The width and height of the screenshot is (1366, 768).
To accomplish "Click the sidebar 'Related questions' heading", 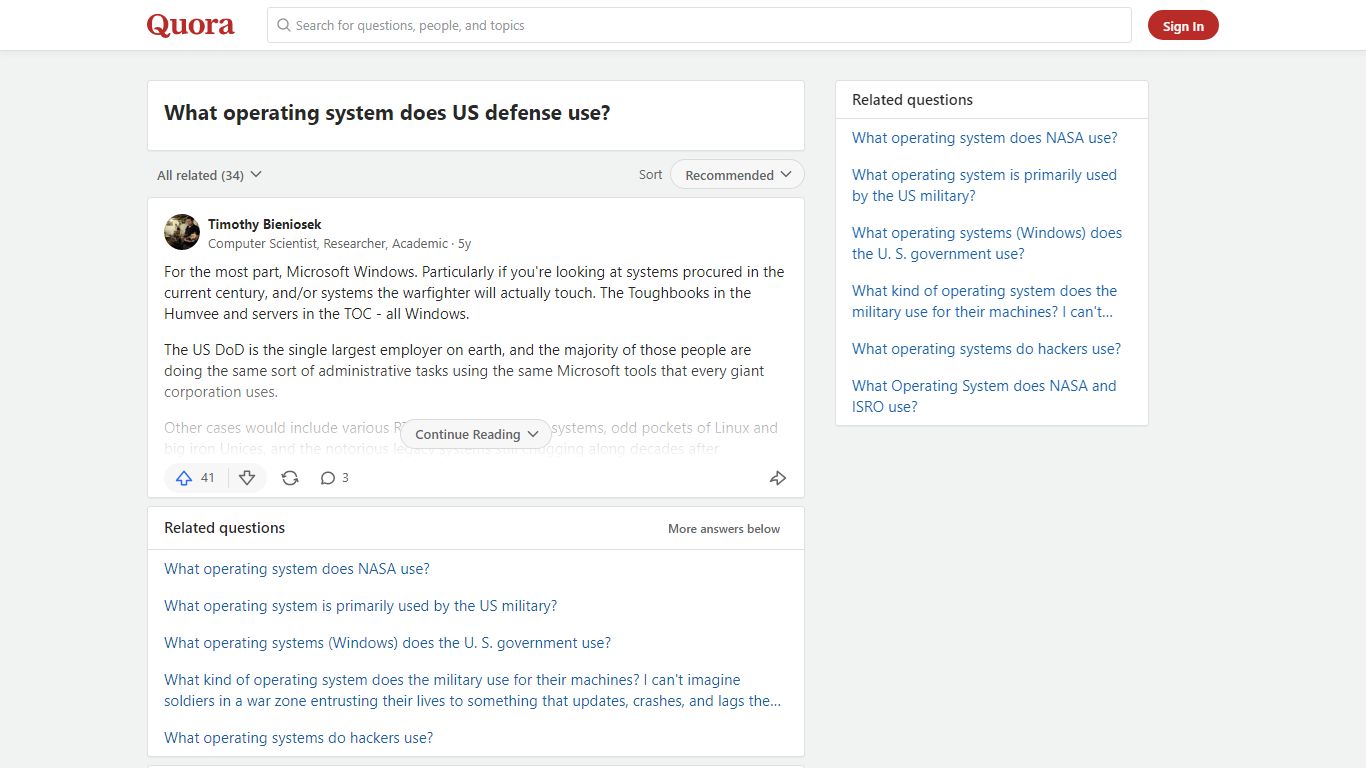I will coord(912,100).
